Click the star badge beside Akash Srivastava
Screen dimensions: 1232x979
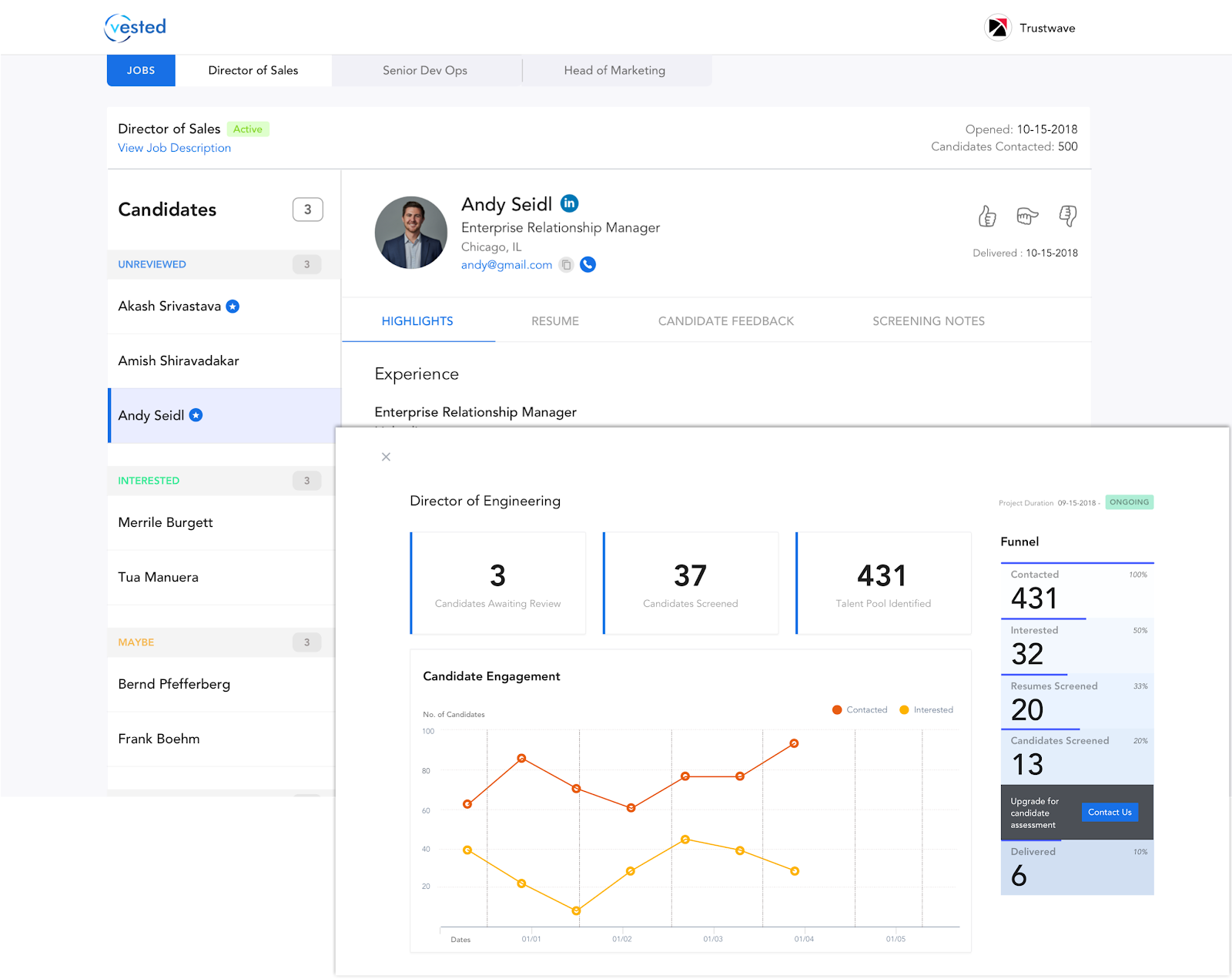click(x=233, y=307)
